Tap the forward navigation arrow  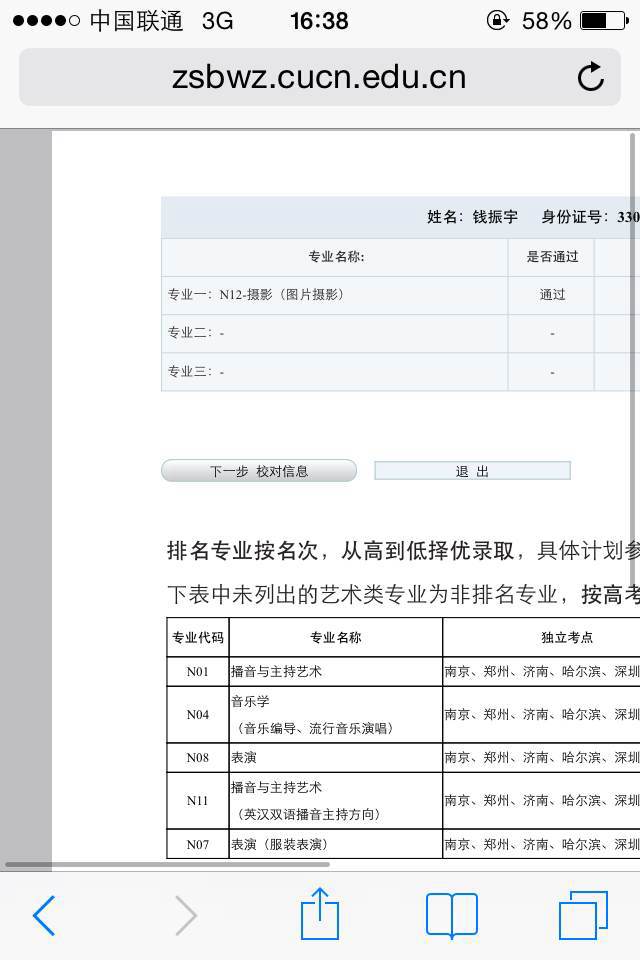pos(186,915)
